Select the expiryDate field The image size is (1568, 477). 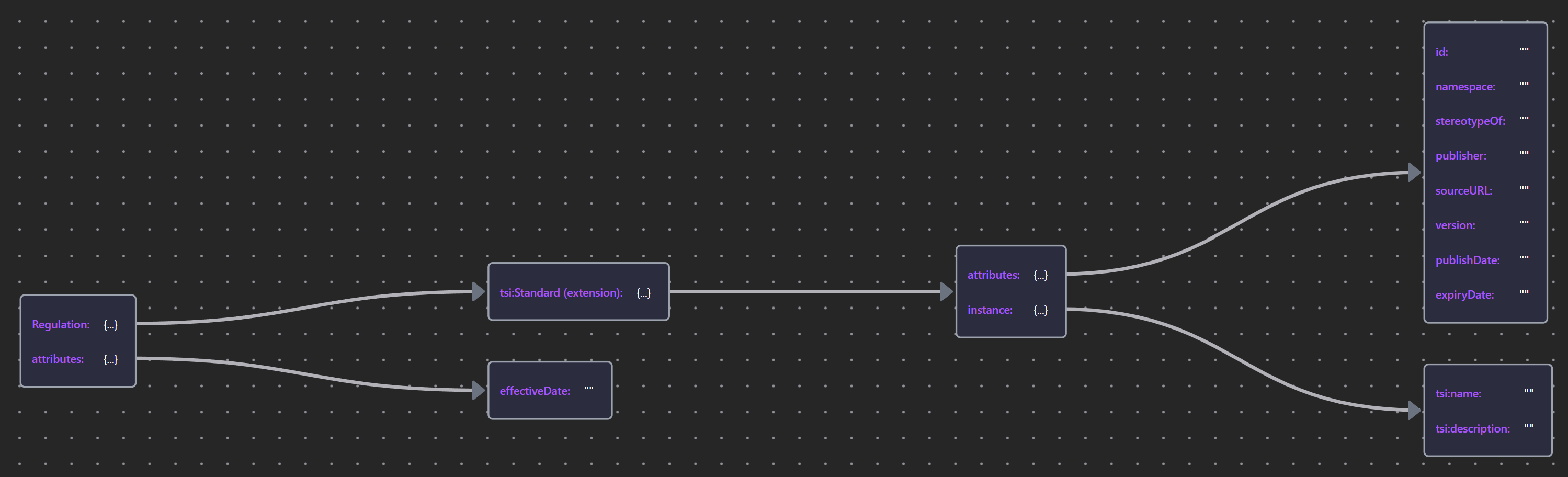click(x=1464, y=295)
